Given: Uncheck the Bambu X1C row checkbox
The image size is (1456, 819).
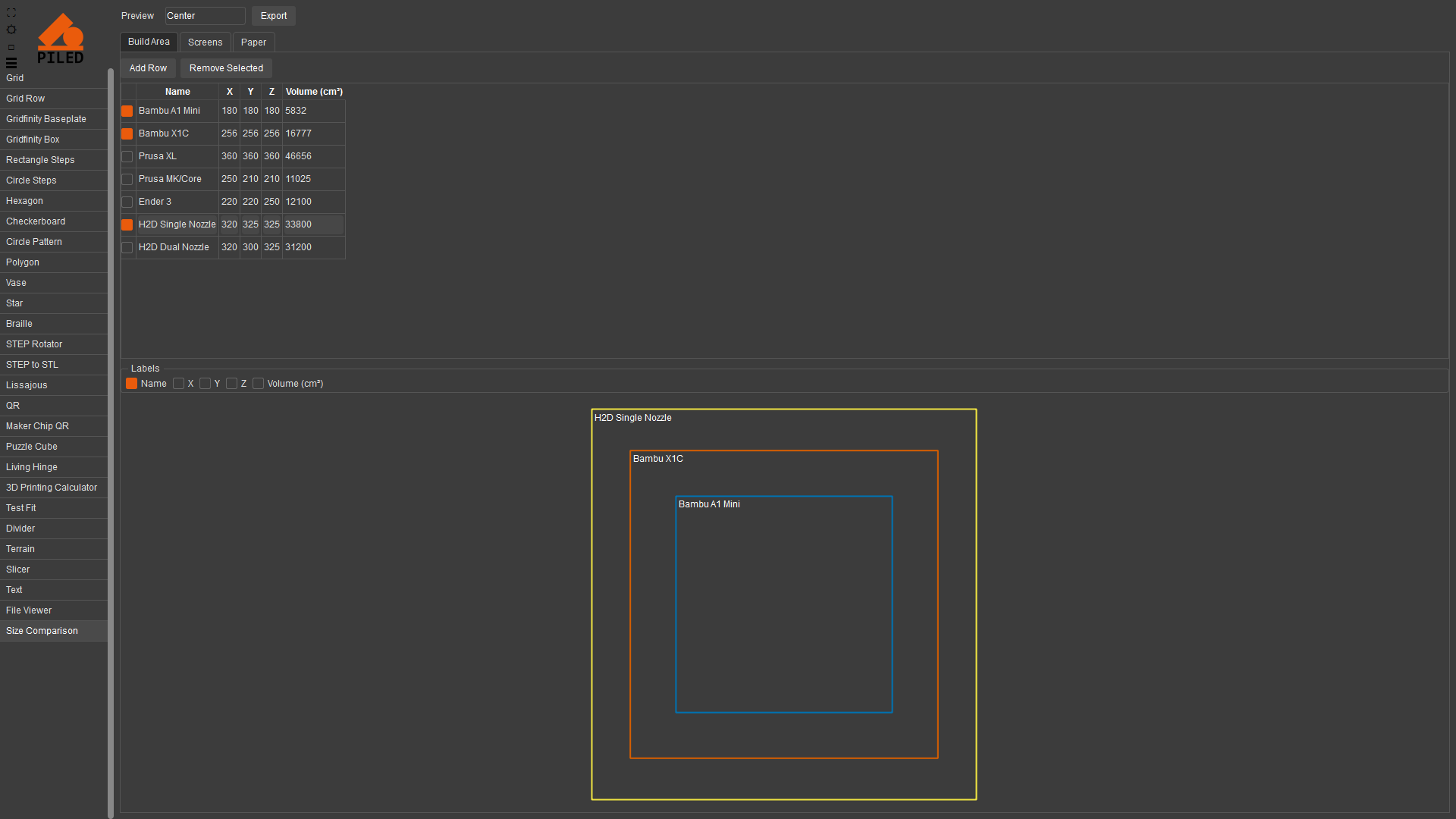Looking at the screenshot, I should click(127, 133).
